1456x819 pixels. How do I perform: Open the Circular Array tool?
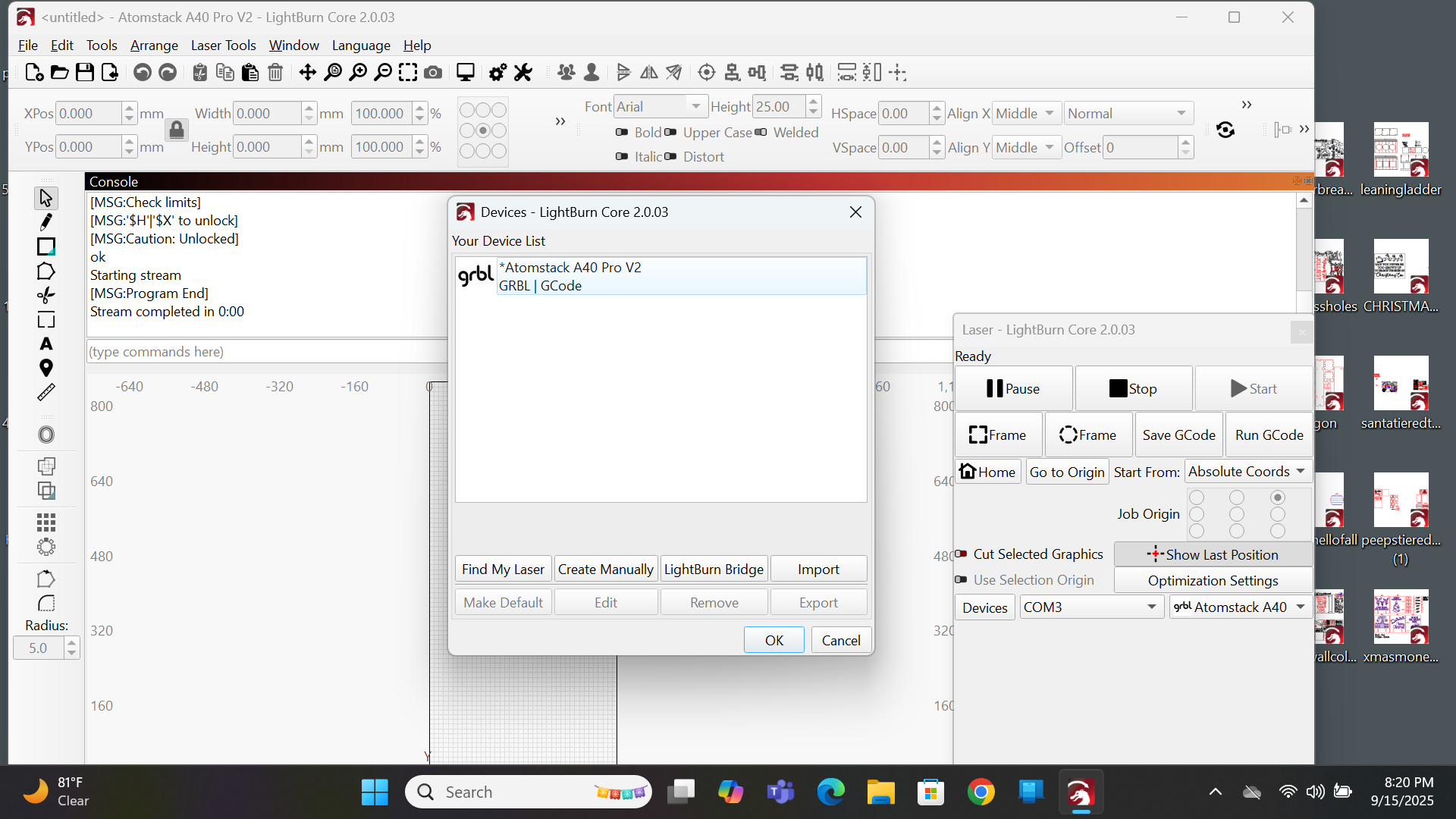46,547
